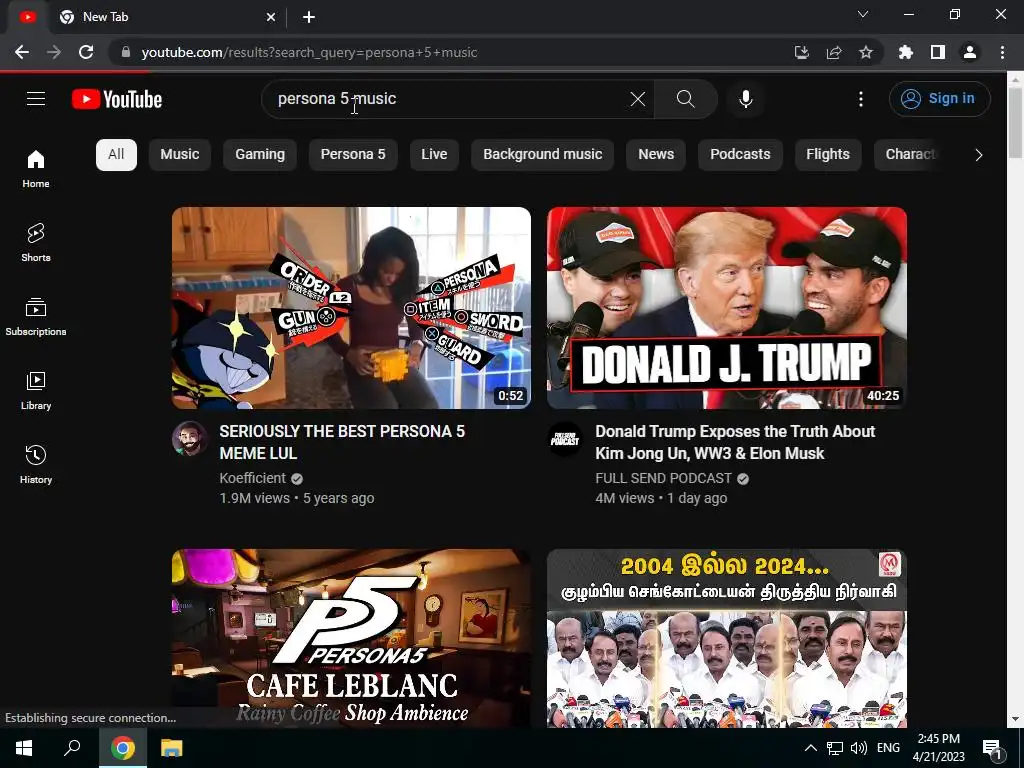Reload the page
The width and height of the screenshot is (1024, 768).
tap(86, 52)
